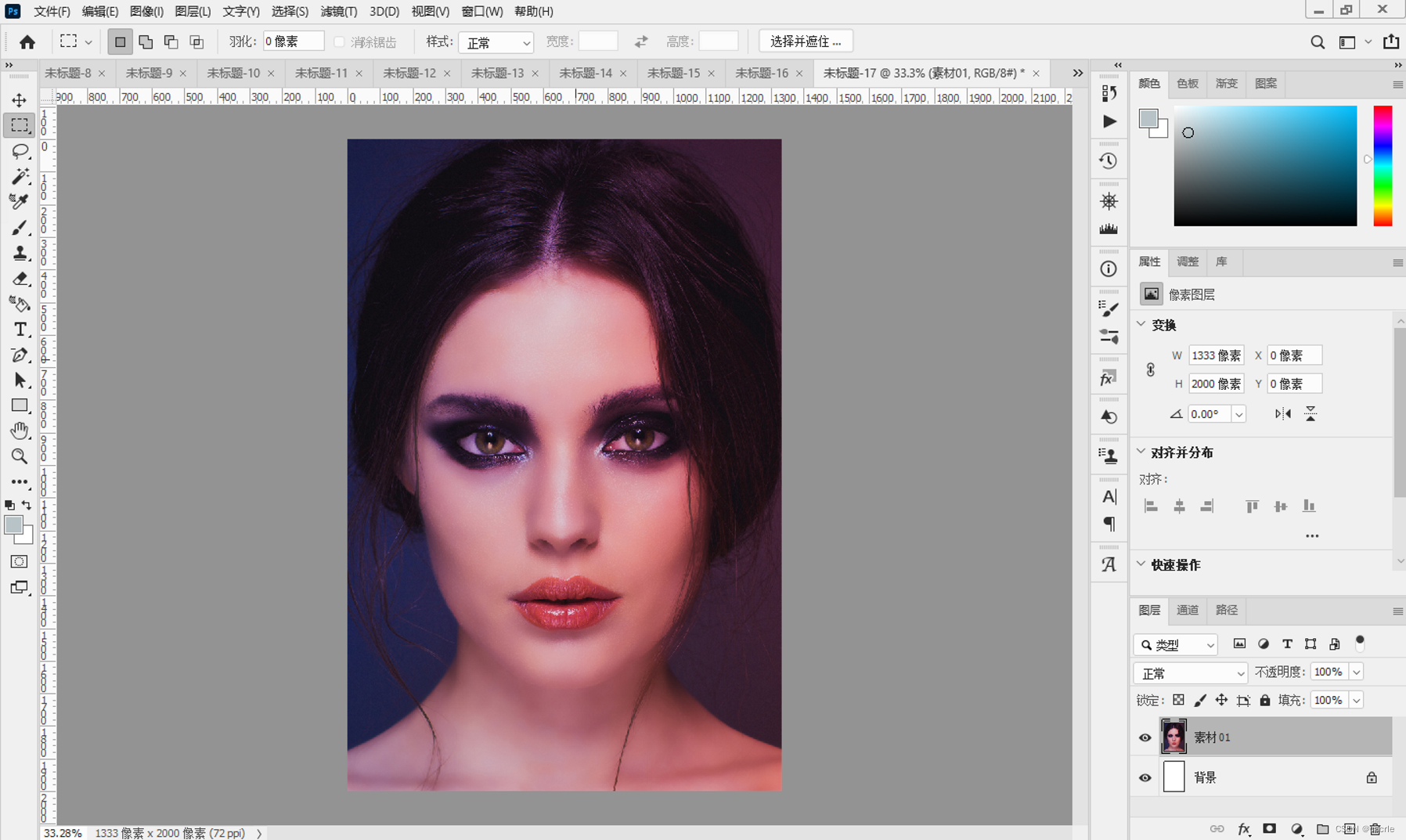
Task: Open layer blend mode 正常 dropdown
Action: pyautogui.click(x=1190, y=672)
